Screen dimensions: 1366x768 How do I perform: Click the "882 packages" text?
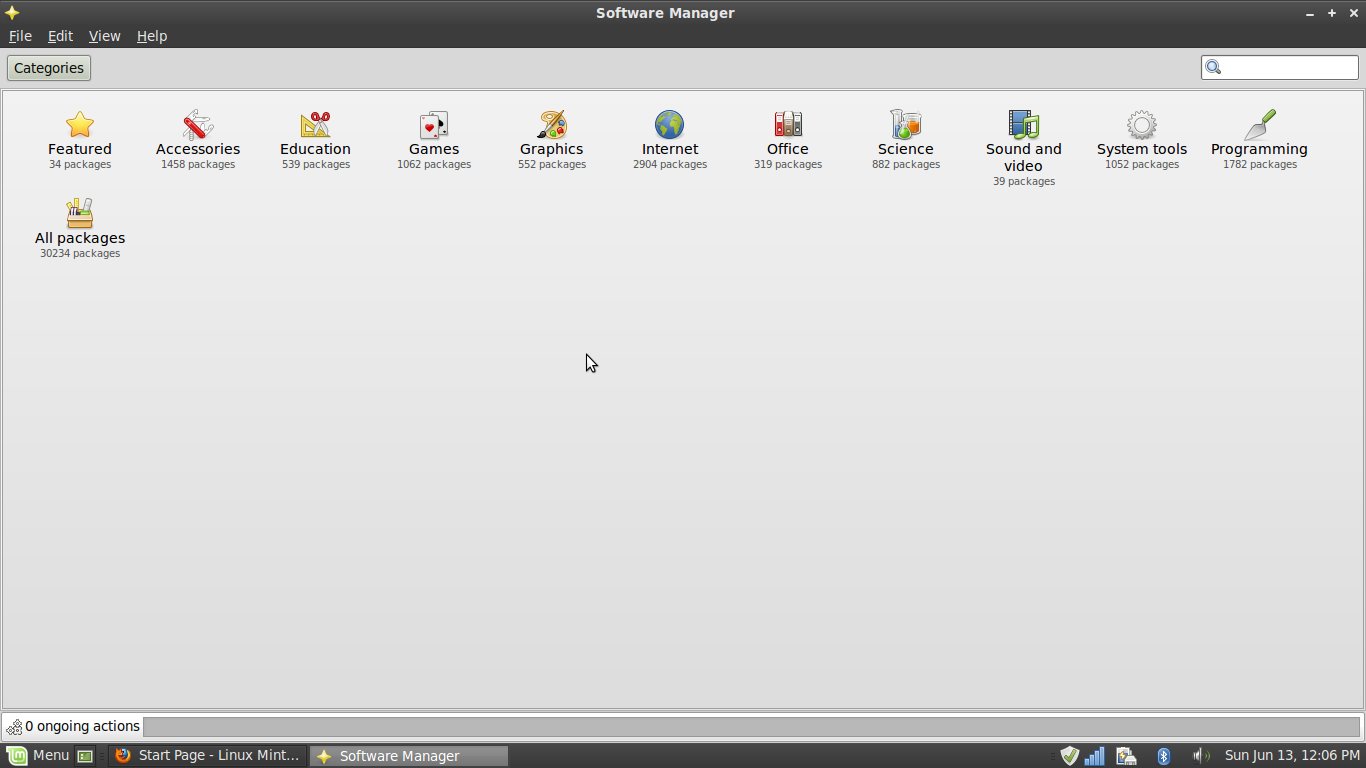(x=906, y=165)
